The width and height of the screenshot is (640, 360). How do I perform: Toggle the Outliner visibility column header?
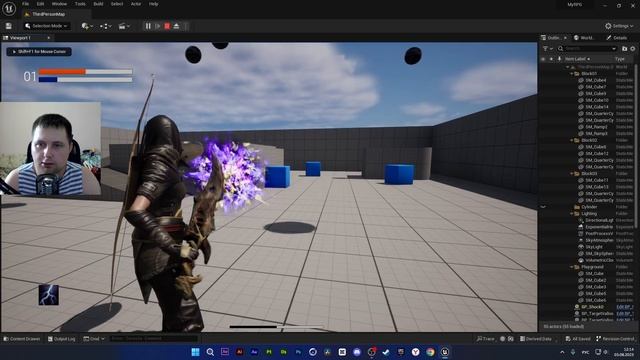pyautogui.click(x=543, y=59)
